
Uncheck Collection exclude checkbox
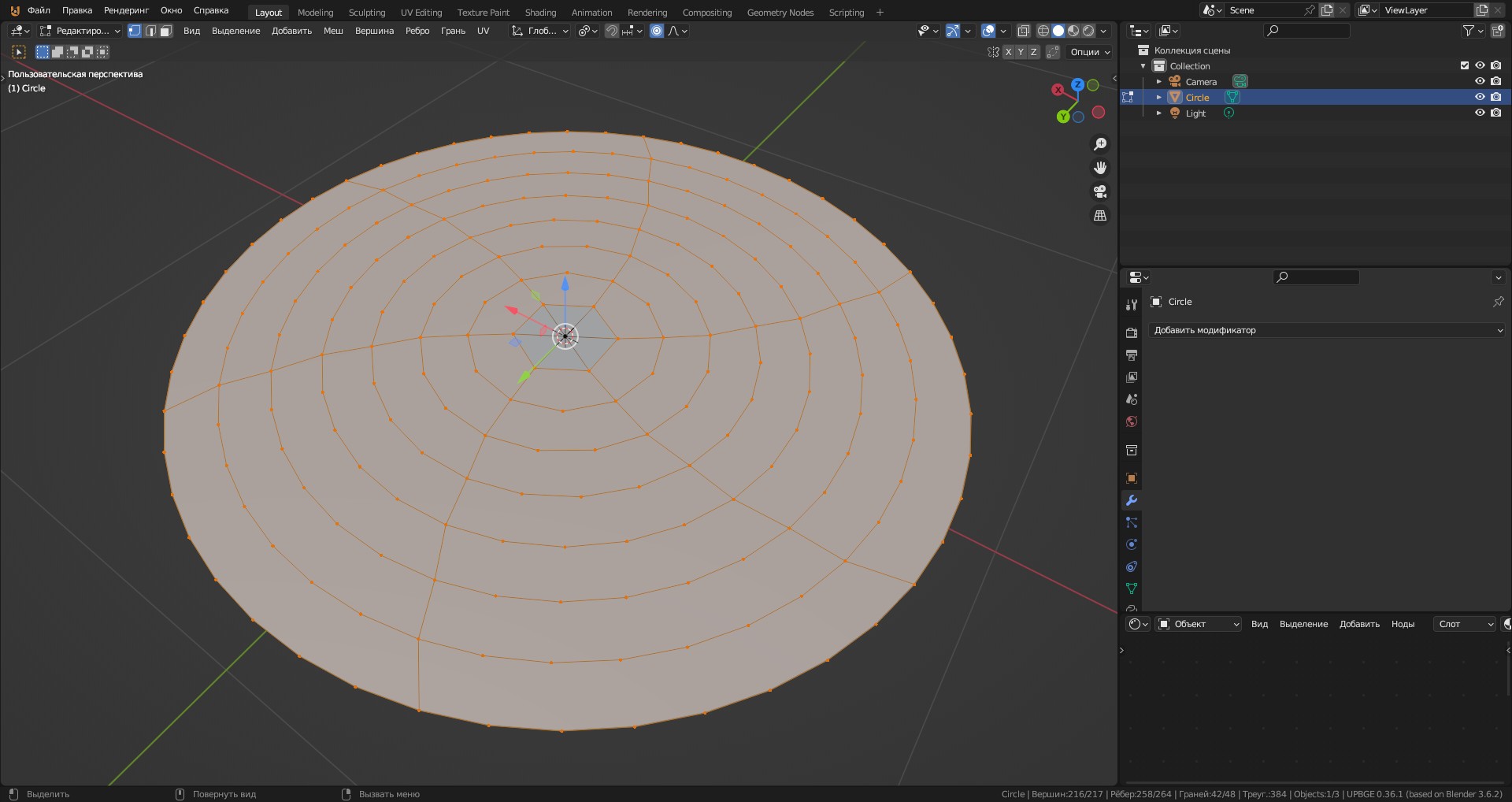tap(1465, 65)
